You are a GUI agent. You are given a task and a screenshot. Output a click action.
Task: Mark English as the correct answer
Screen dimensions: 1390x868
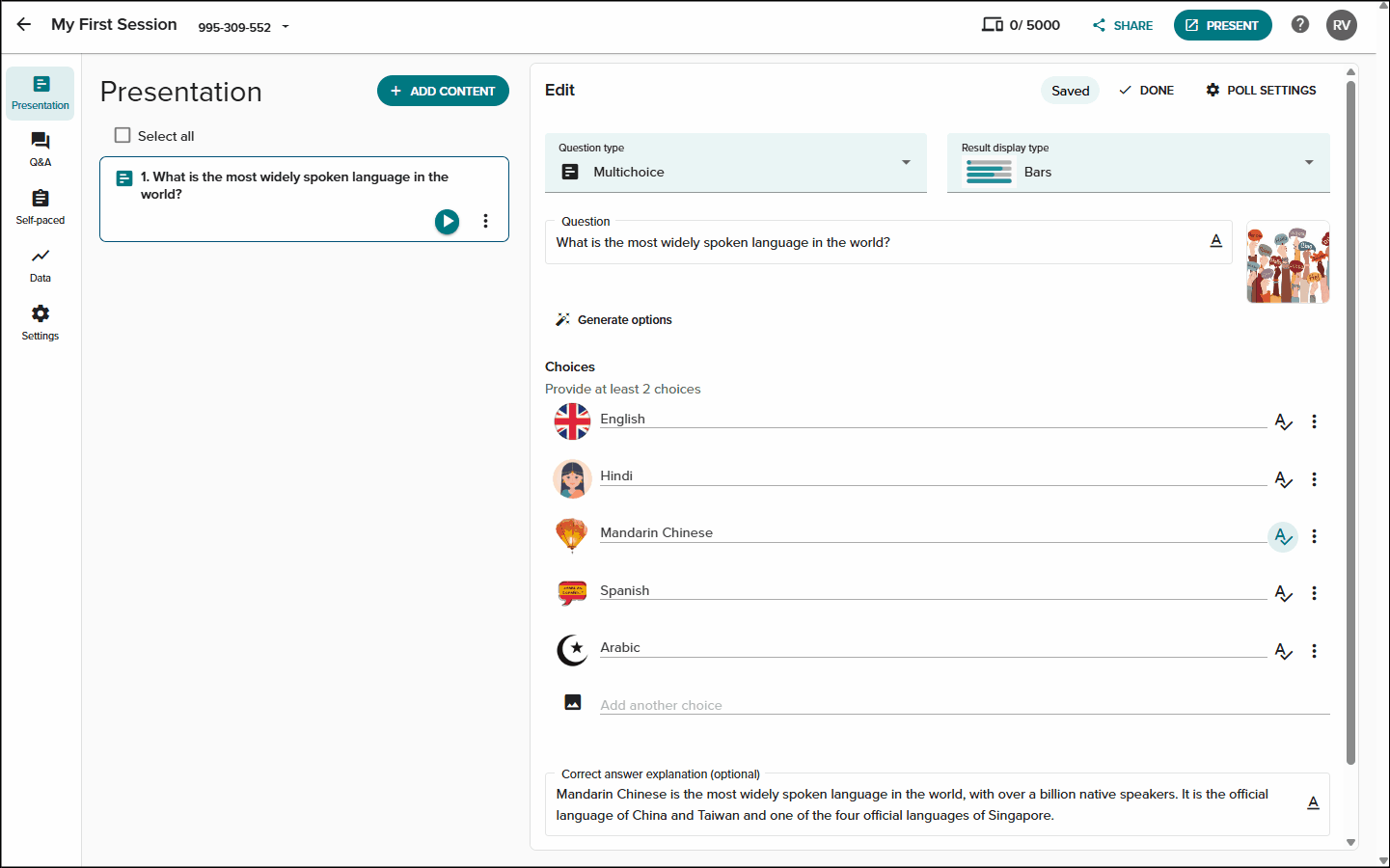coord(1283,421)
